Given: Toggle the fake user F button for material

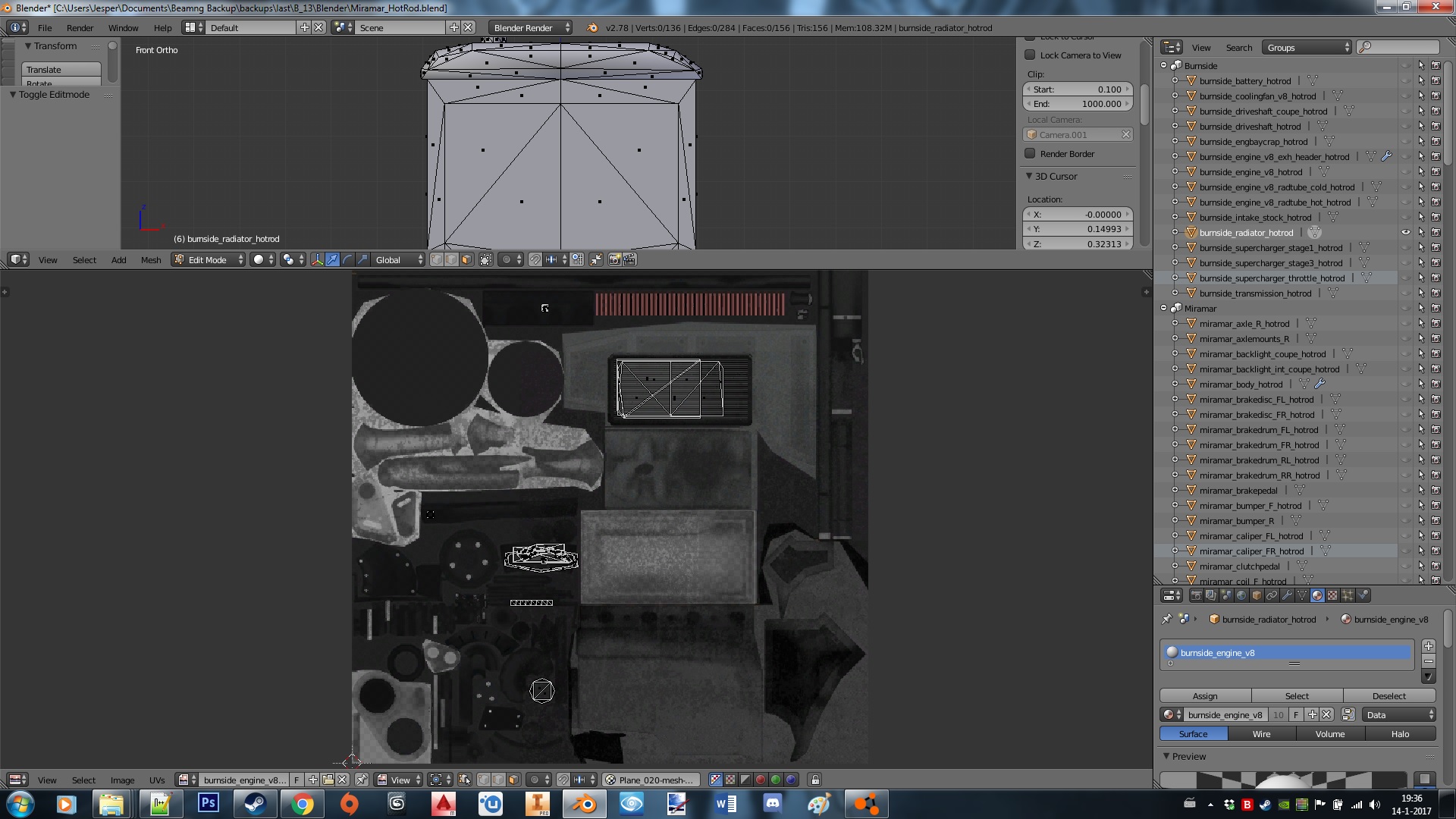Looking at the screenshot, I should [1296, 714].
